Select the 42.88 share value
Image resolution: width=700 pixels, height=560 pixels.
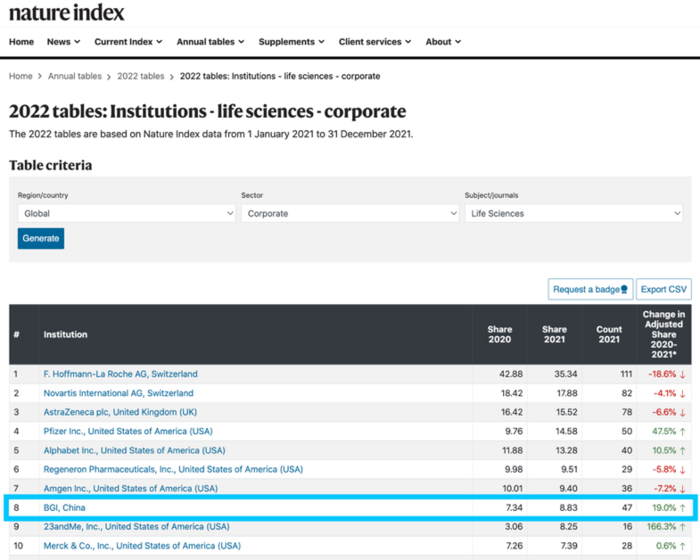tap(511, 374)
